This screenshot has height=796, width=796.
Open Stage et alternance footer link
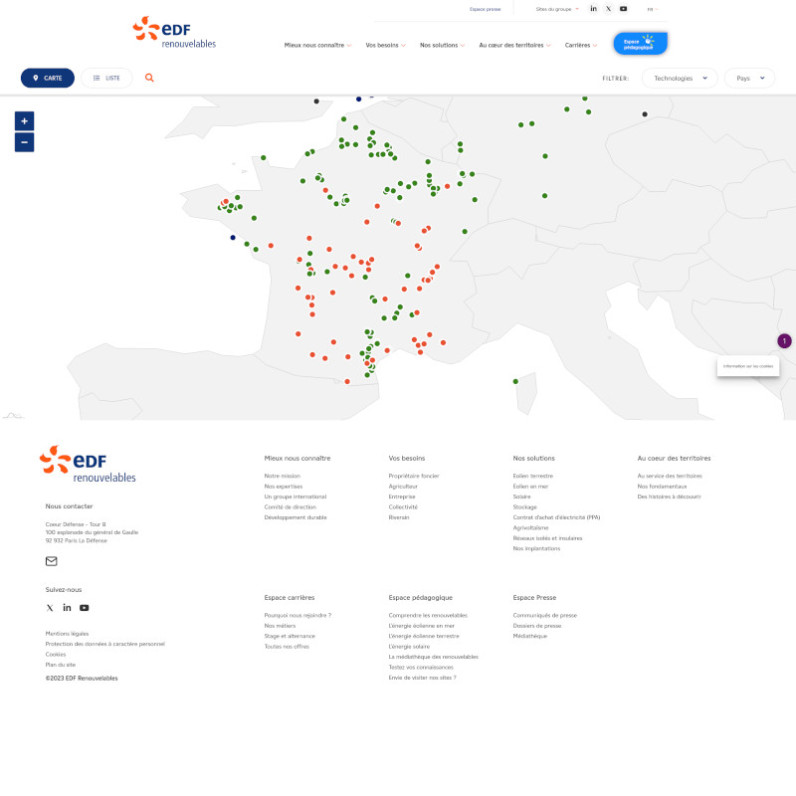pyautogui.click(x=289, y=636)
